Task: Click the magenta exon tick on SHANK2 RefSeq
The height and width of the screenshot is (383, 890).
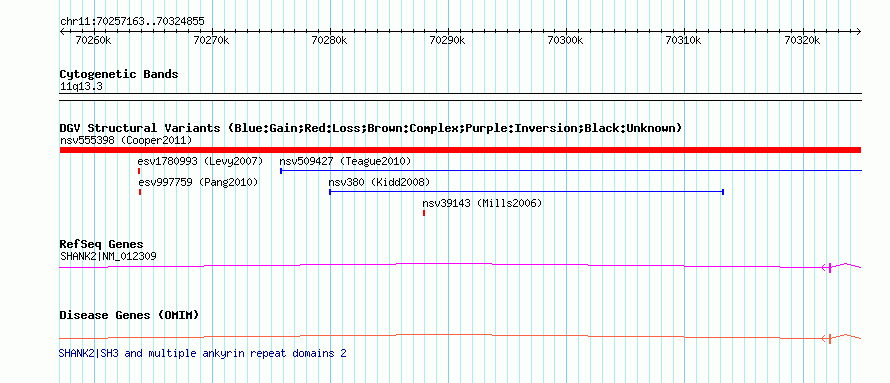Action: (830, 268)
